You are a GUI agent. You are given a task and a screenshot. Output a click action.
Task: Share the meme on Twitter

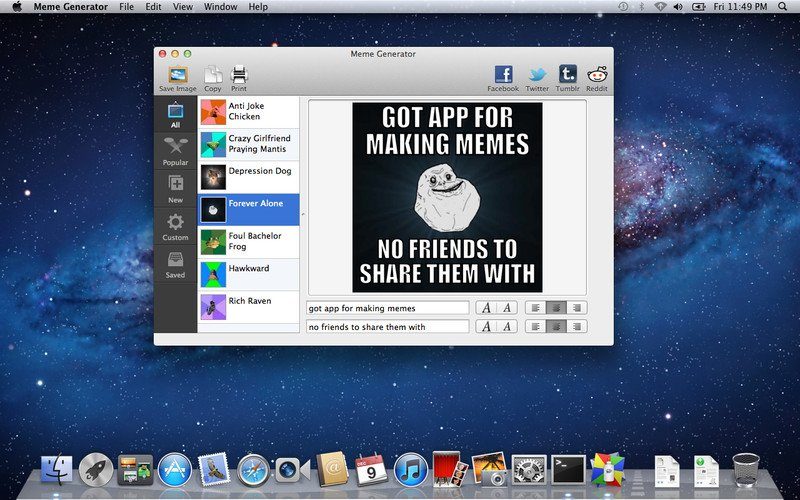click(x=537, y=79)
